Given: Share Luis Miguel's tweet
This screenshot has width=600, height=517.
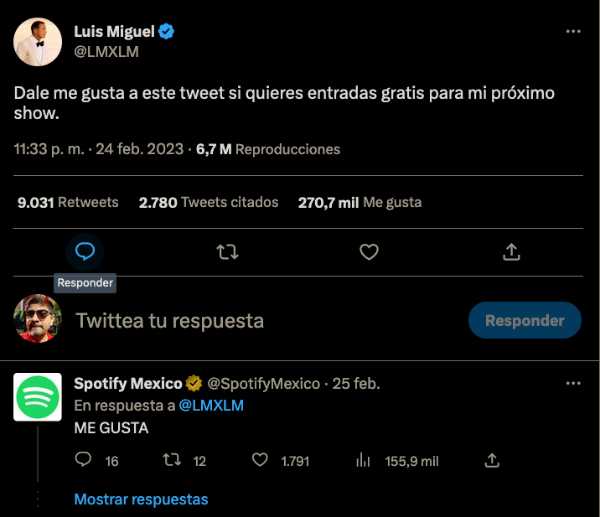Looking at the screenshot, I should (511, 251).
